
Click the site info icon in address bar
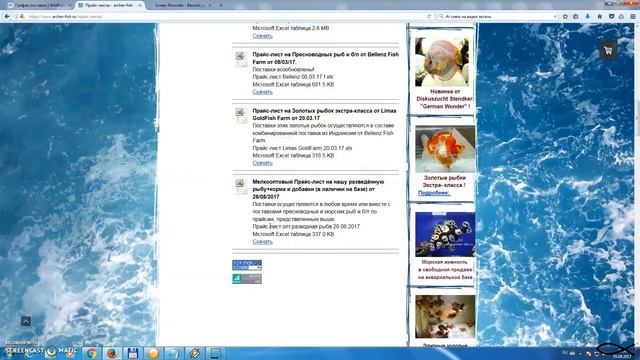16,16
